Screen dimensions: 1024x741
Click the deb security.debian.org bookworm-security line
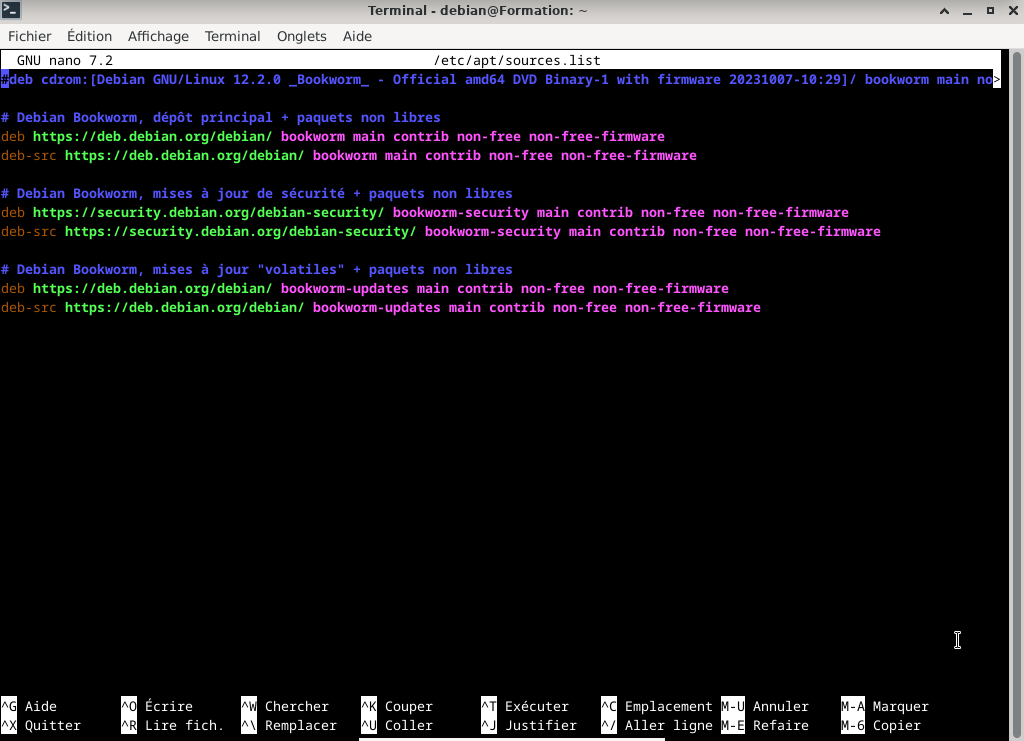[x=425, y=212]
